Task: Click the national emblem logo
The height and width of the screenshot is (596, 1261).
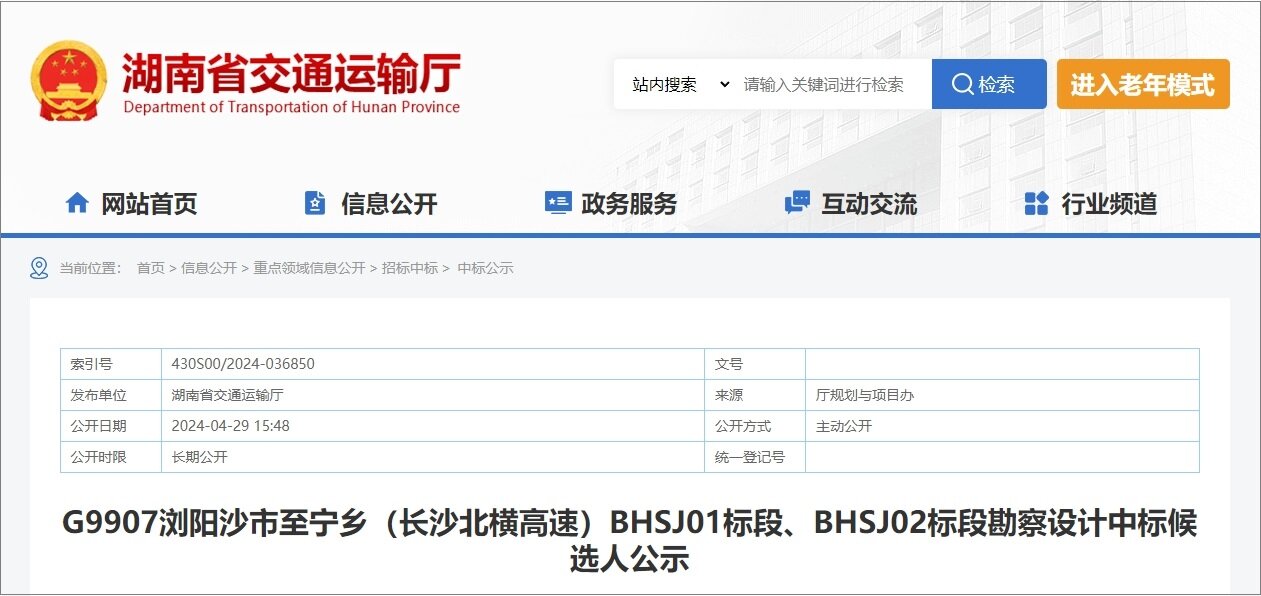Action: tap(68, 81)
